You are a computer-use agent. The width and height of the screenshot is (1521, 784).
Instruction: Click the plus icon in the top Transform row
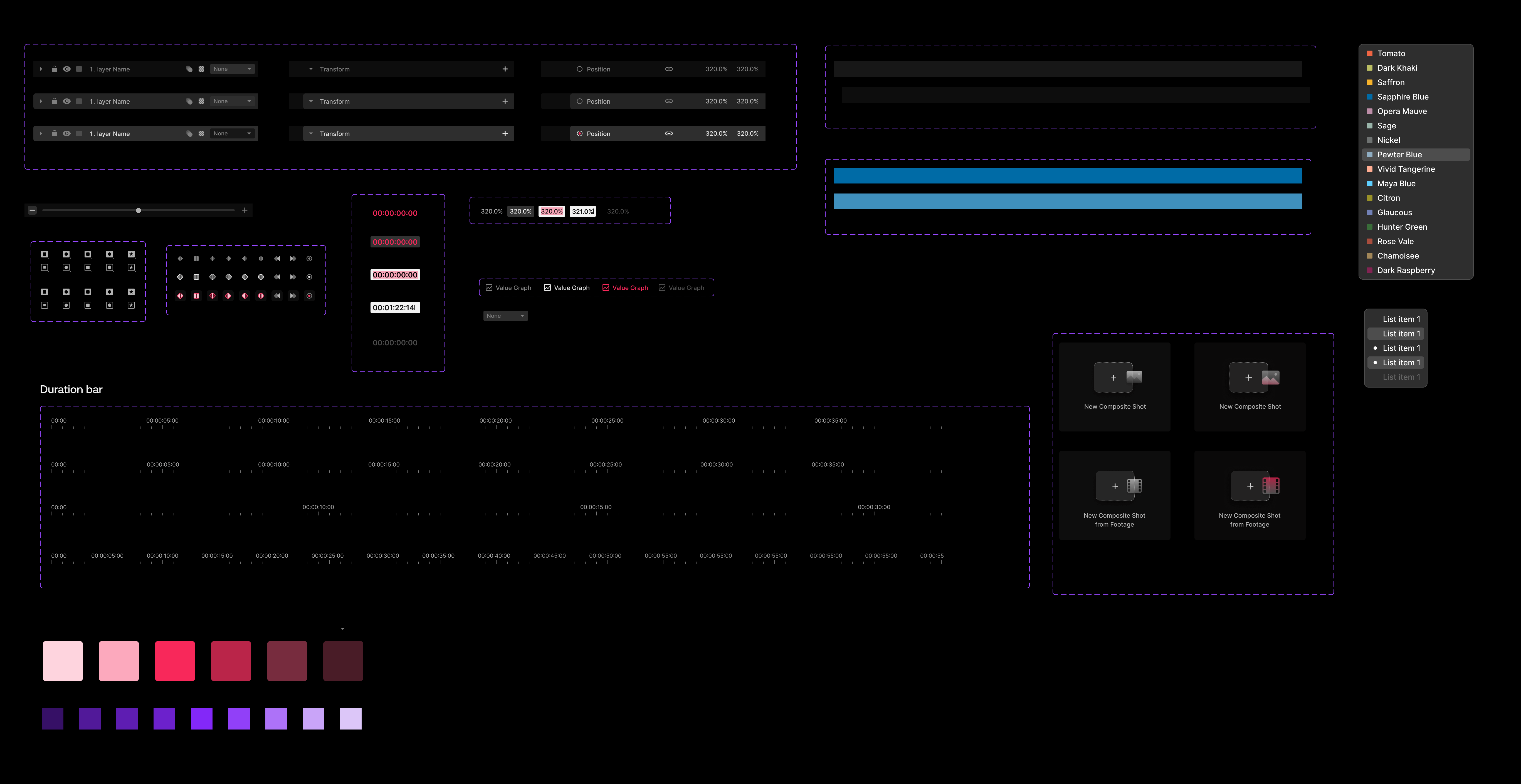click(x=505, y=69)
